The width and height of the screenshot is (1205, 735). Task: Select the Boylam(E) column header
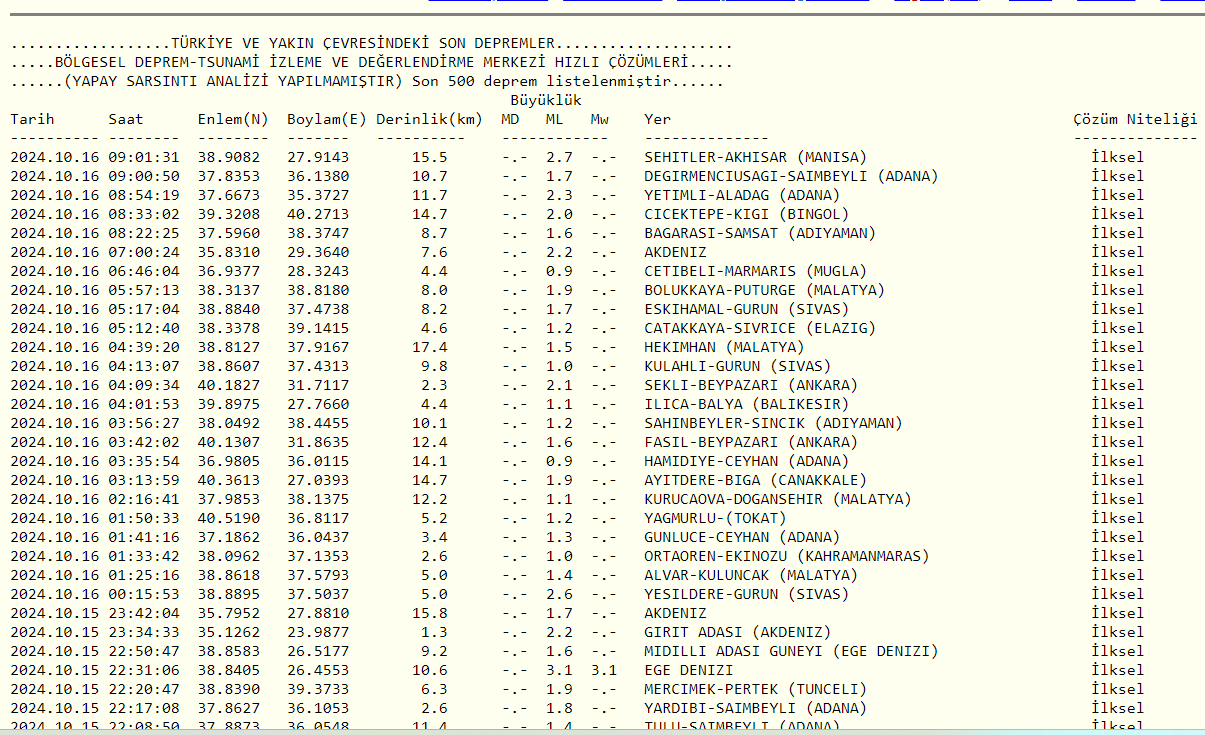(x=326, y=119)
